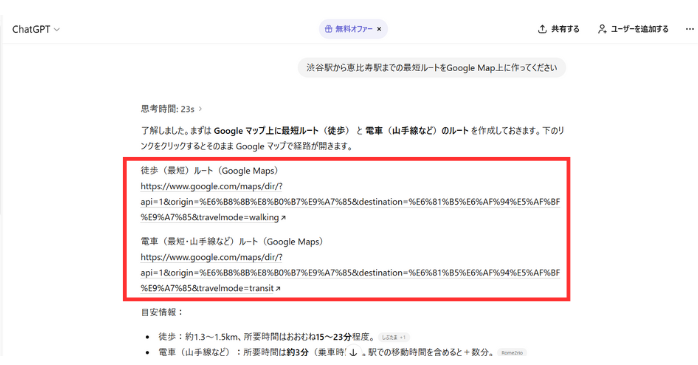The image size is (698, 365).
Task: Expand the 思考時間: 23s details
Action: tap(171, 109)
